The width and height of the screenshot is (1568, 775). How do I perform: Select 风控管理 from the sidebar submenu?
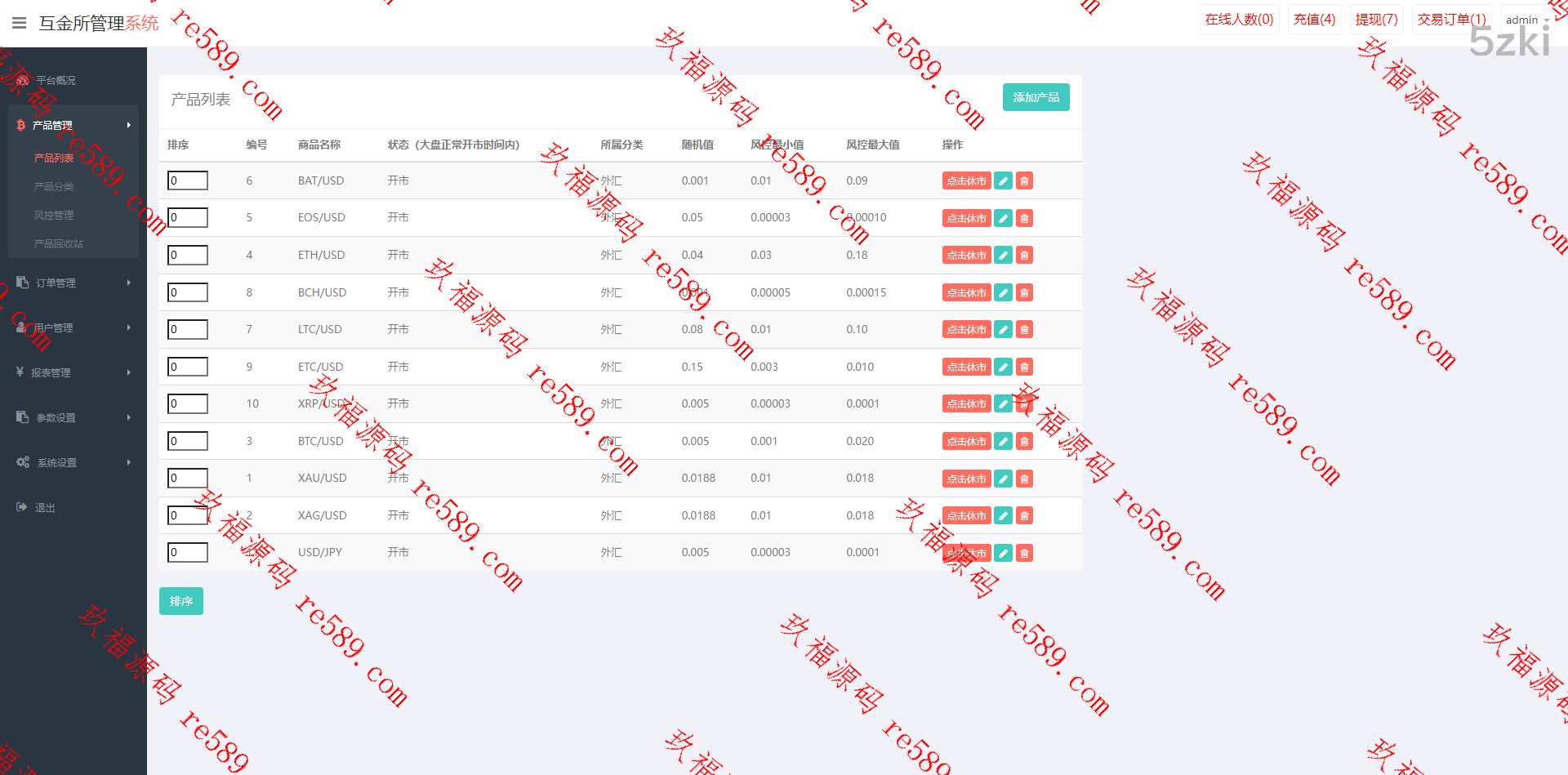[54, 215]
